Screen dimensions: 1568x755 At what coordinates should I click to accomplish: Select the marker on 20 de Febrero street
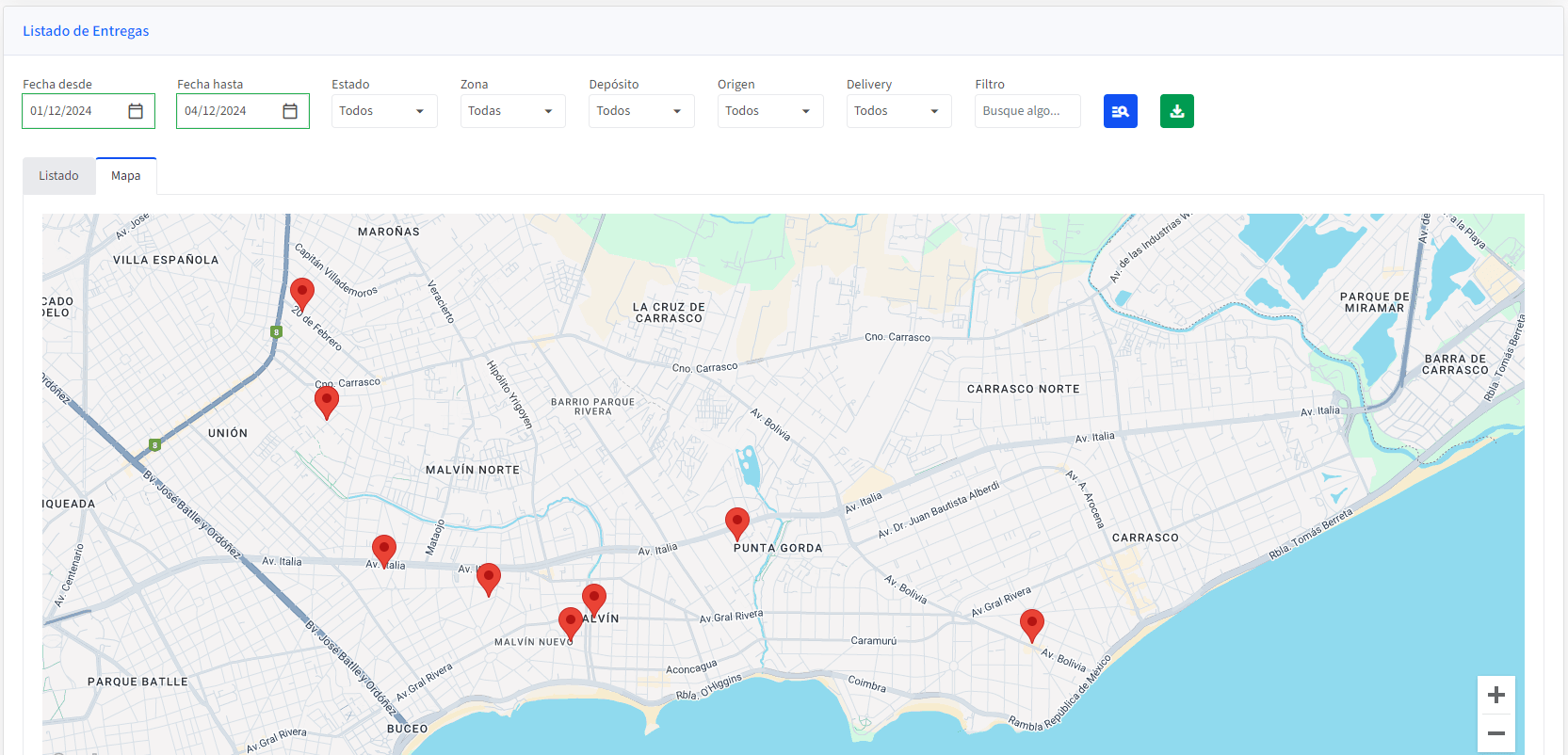[x=302, y=293]
